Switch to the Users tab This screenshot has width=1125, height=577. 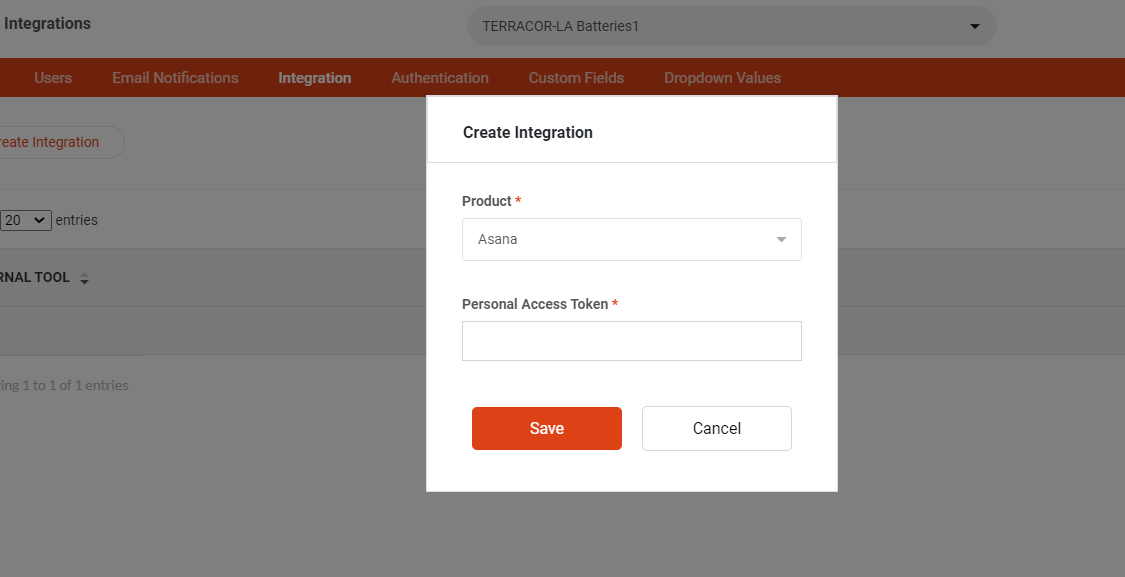(x=53, y=78)
